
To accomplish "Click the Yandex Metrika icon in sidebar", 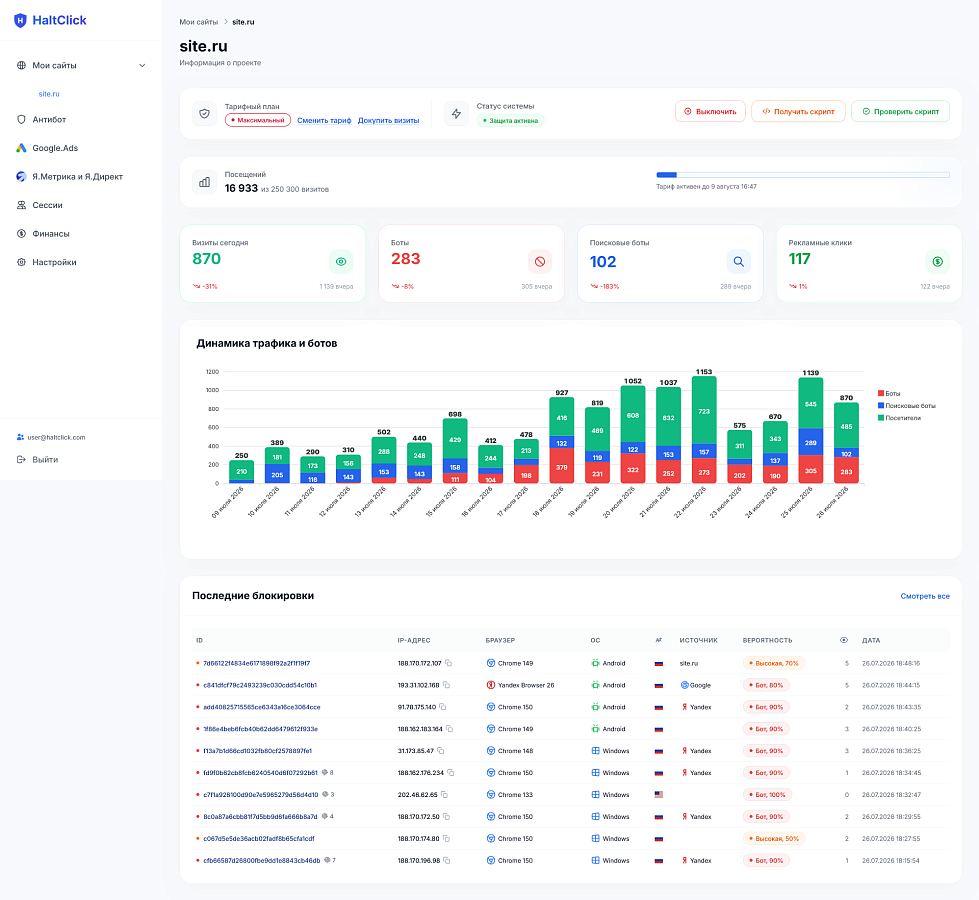I will [x=21, y=177].
